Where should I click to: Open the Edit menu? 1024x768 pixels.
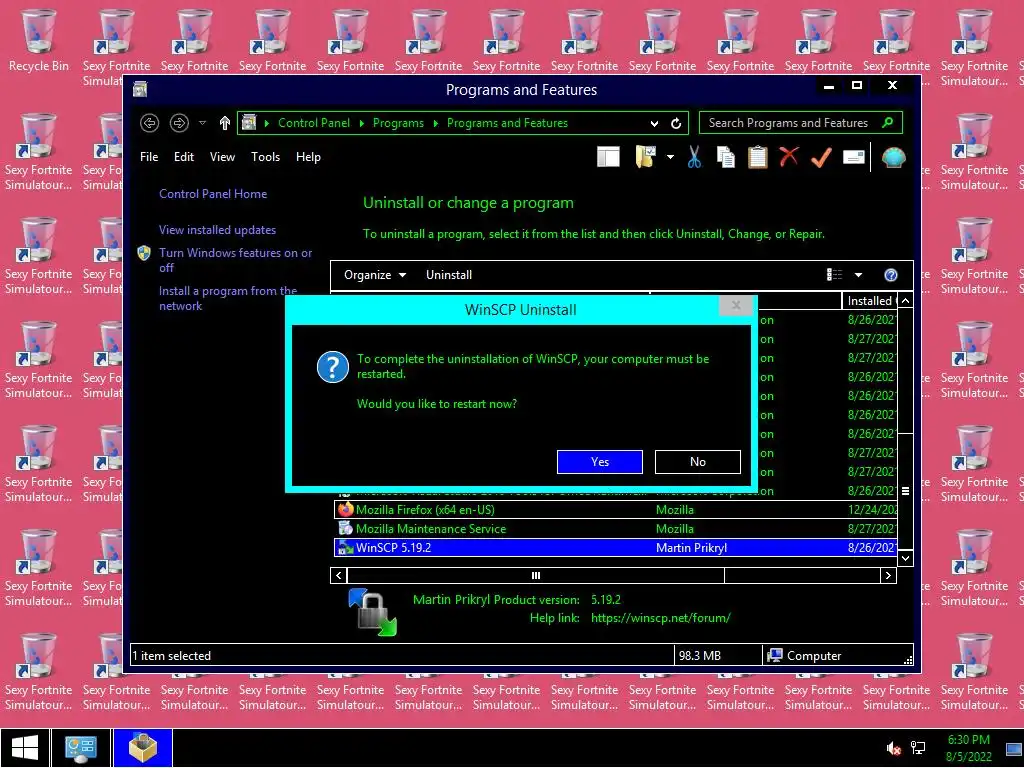coord(184,157)
